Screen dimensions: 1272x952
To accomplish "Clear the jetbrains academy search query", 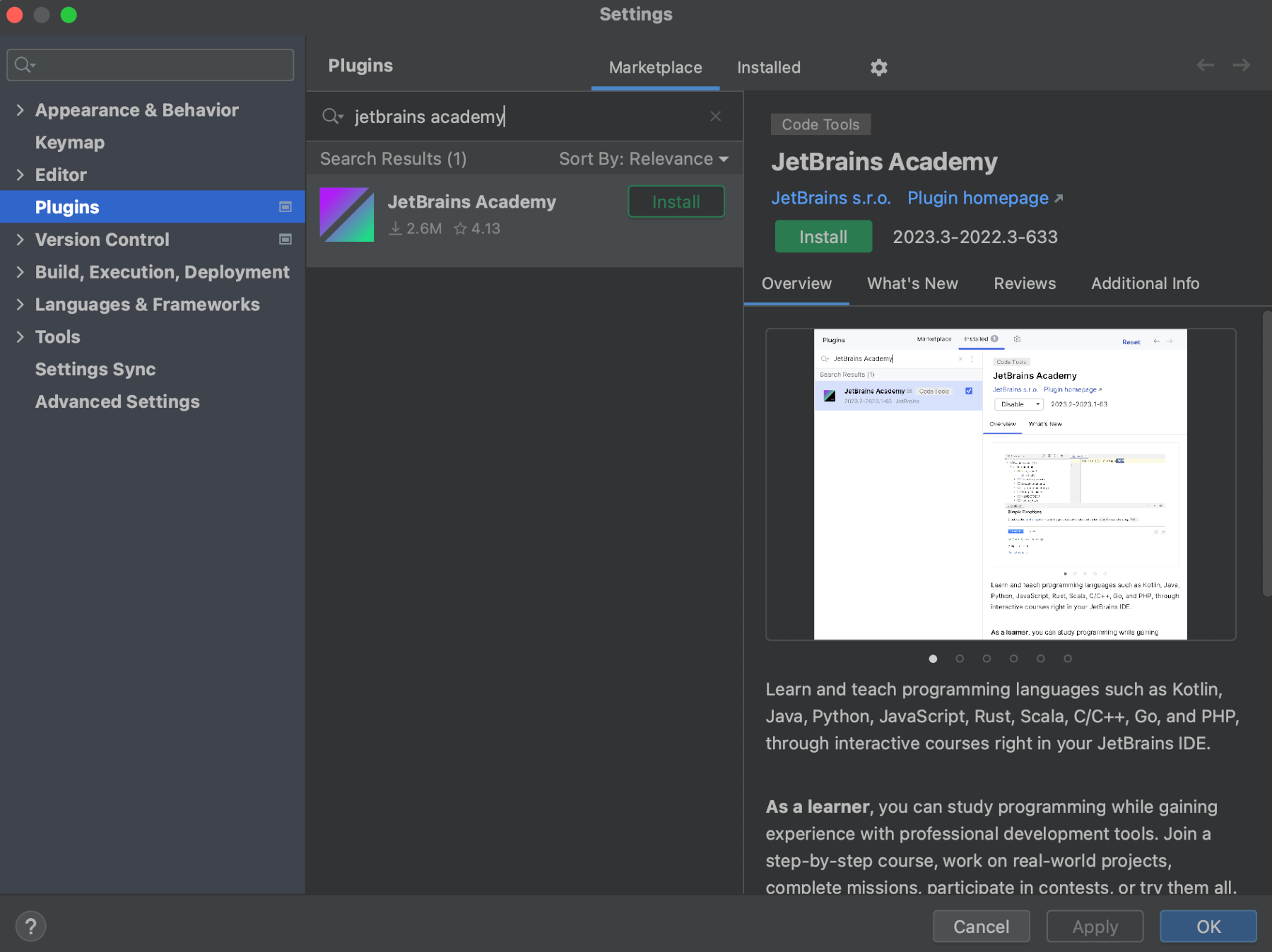I will click(715, 116).
